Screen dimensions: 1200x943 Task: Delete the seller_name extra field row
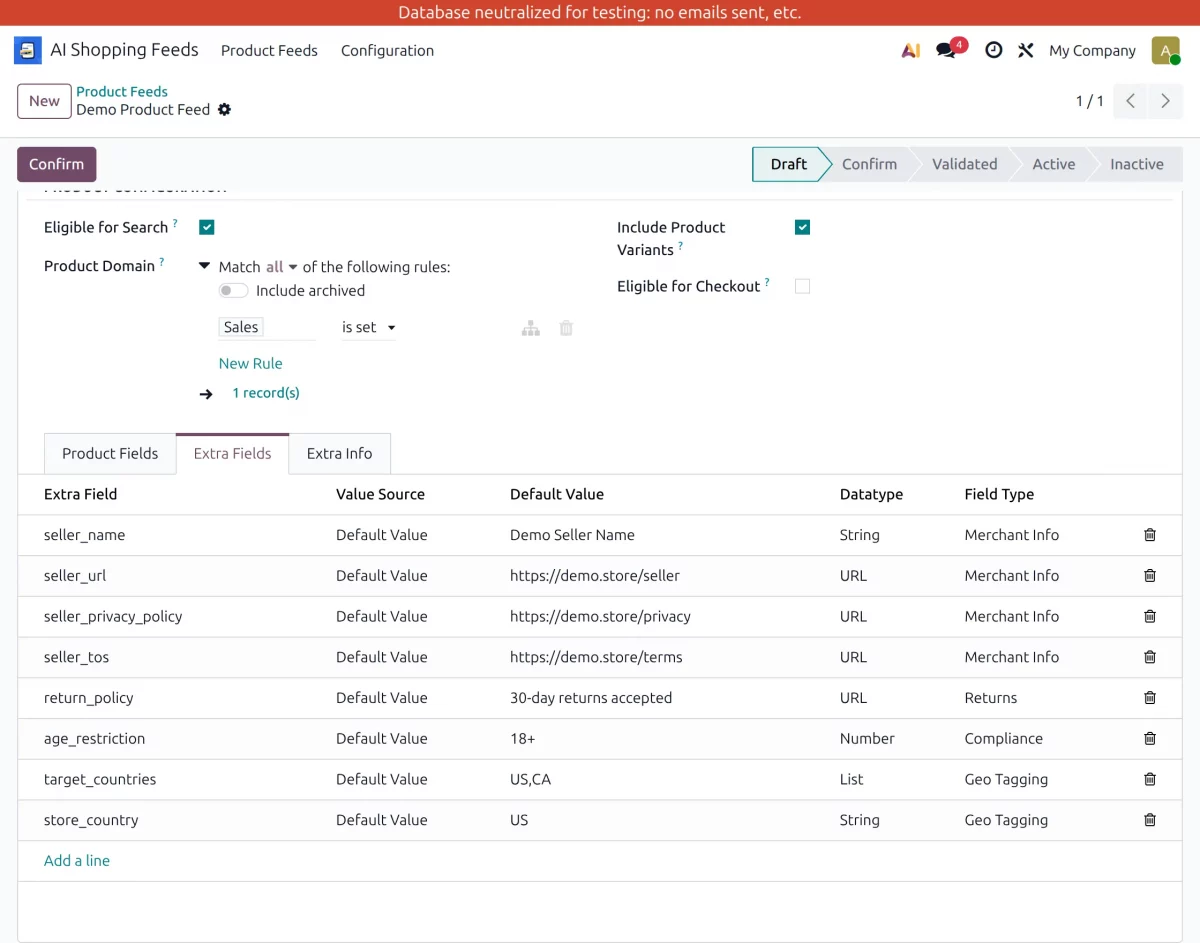click(x=1149, y=535)
